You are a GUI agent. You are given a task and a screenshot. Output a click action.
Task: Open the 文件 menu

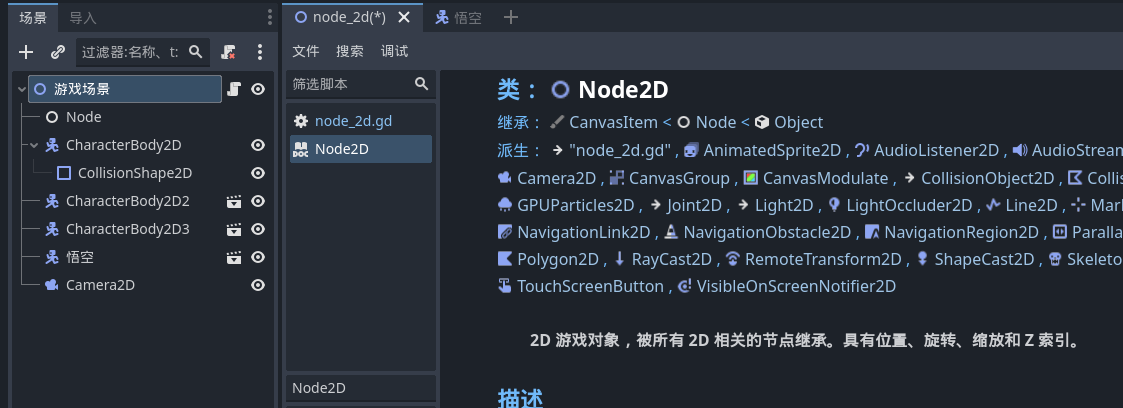(305, 51)
